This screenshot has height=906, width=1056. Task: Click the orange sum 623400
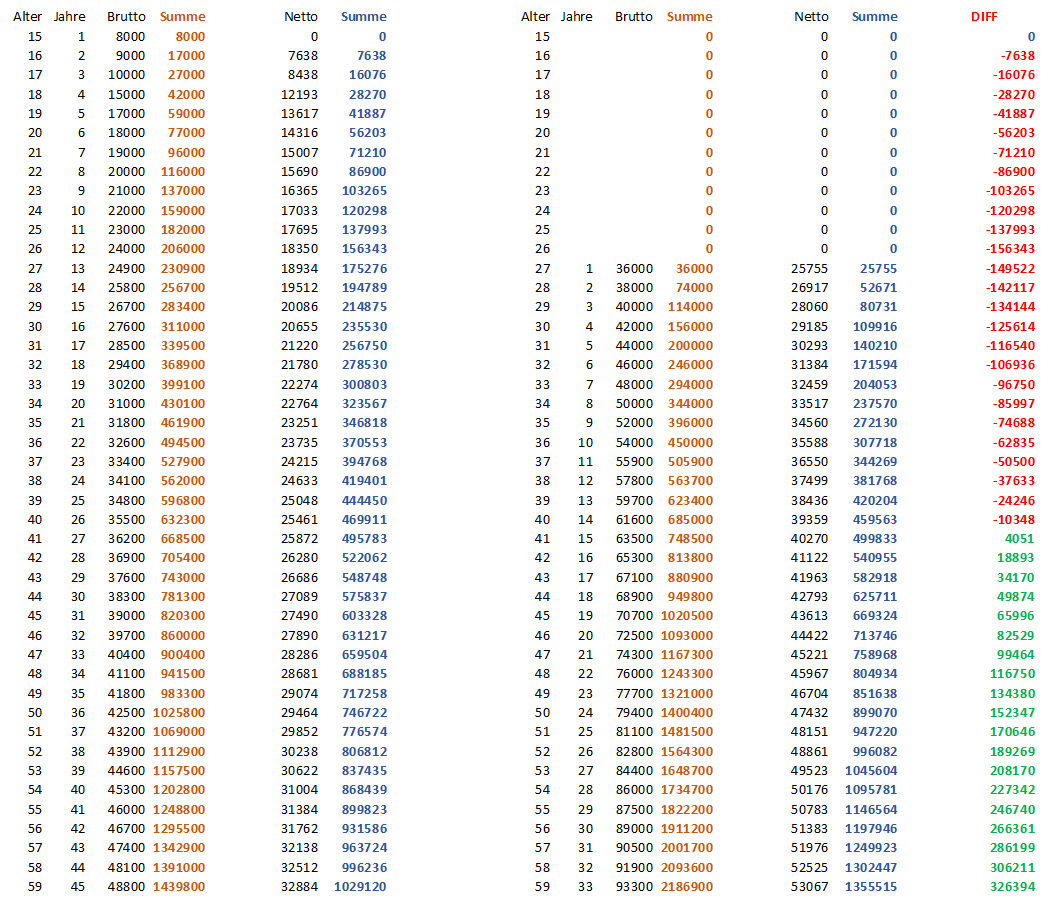coord(690,500)
